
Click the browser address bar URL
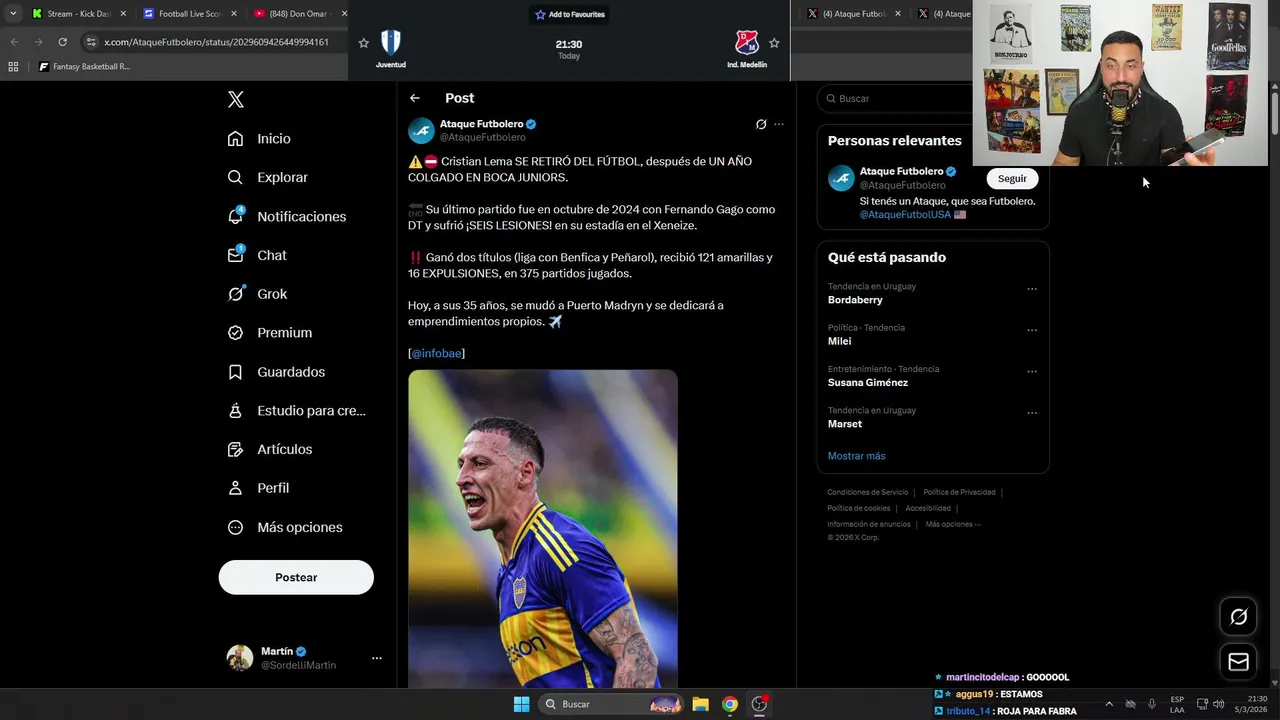click(216, 42)
